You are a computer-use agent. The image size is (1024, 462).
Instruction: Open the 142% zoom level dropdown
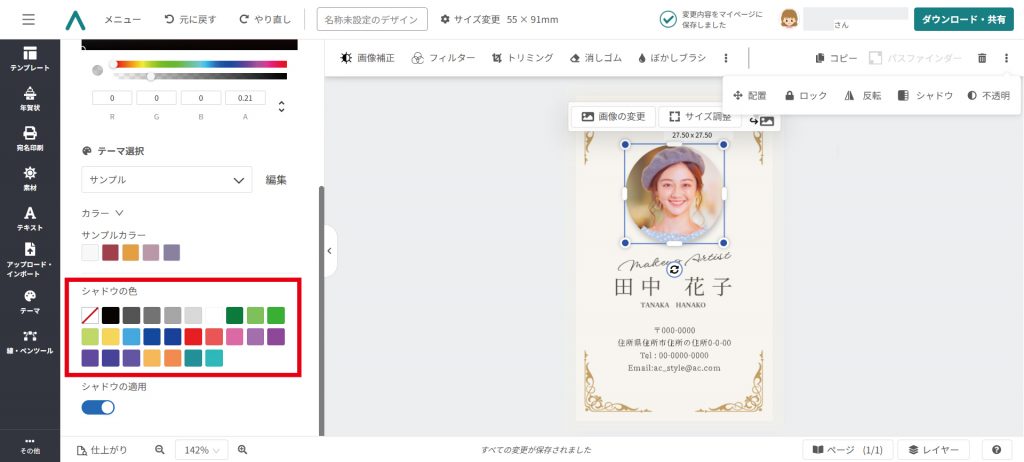pos(201,450)
